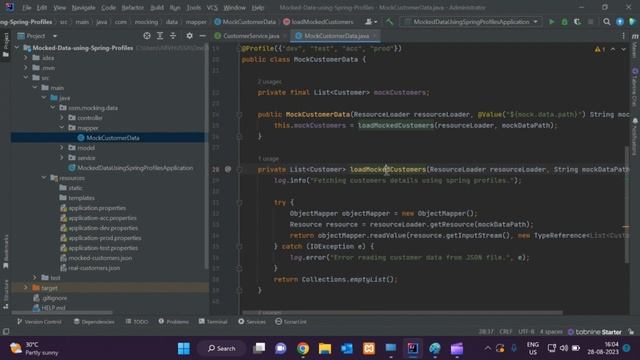Click the stop run square icon
The width and height of the screenshot is (640, 360).
pyautogui.click(x=591, y=22)
